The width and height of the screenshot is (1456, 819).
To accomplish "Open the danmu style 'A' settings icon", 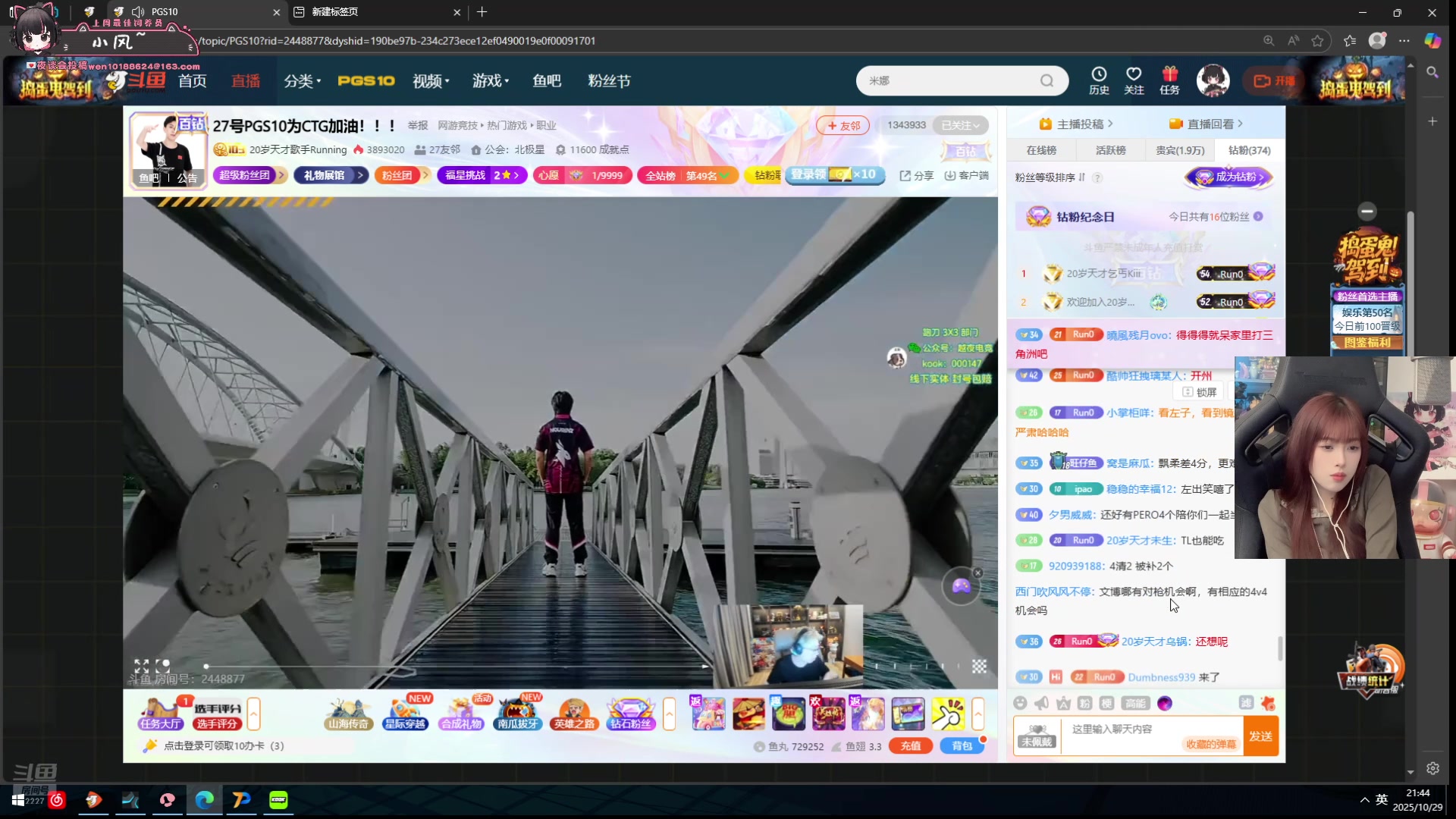I will pyautogui.click(x=1063, y=703).
